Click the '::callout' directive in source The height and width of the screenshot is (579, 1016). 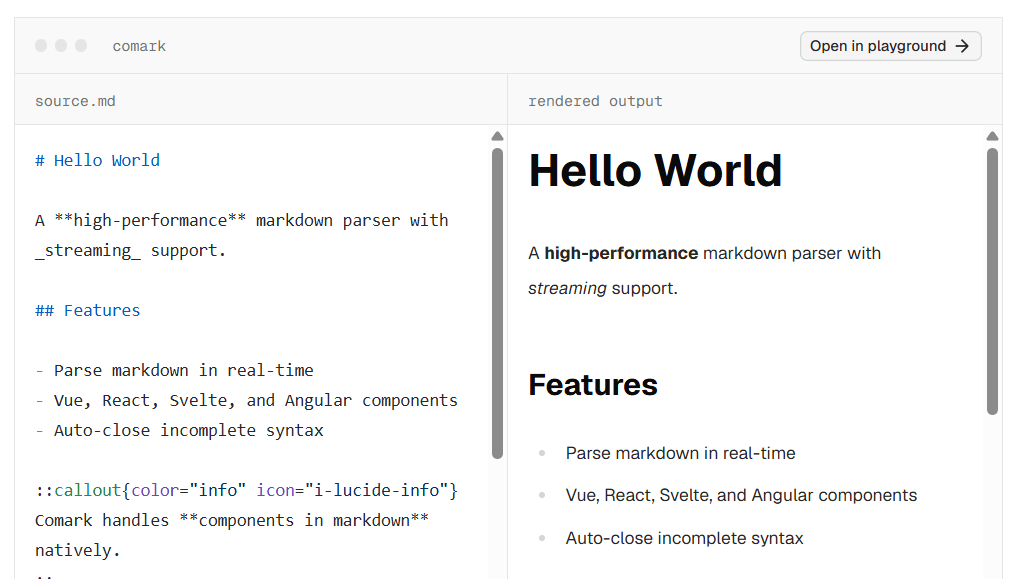(78, 490)
